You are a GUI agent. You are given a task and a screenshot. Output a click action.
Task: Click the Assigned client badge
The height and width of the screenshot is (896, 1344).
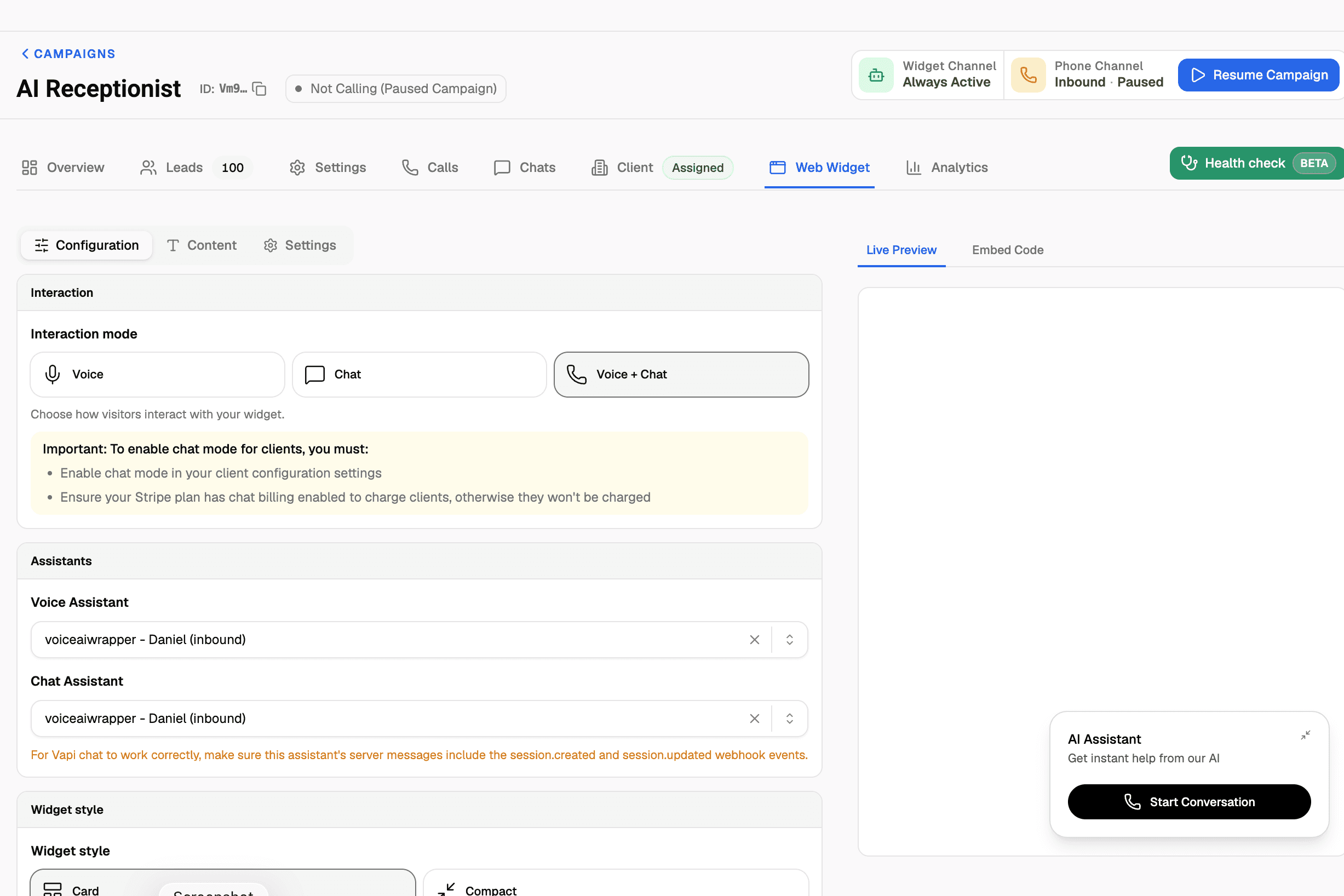[698, 168]
